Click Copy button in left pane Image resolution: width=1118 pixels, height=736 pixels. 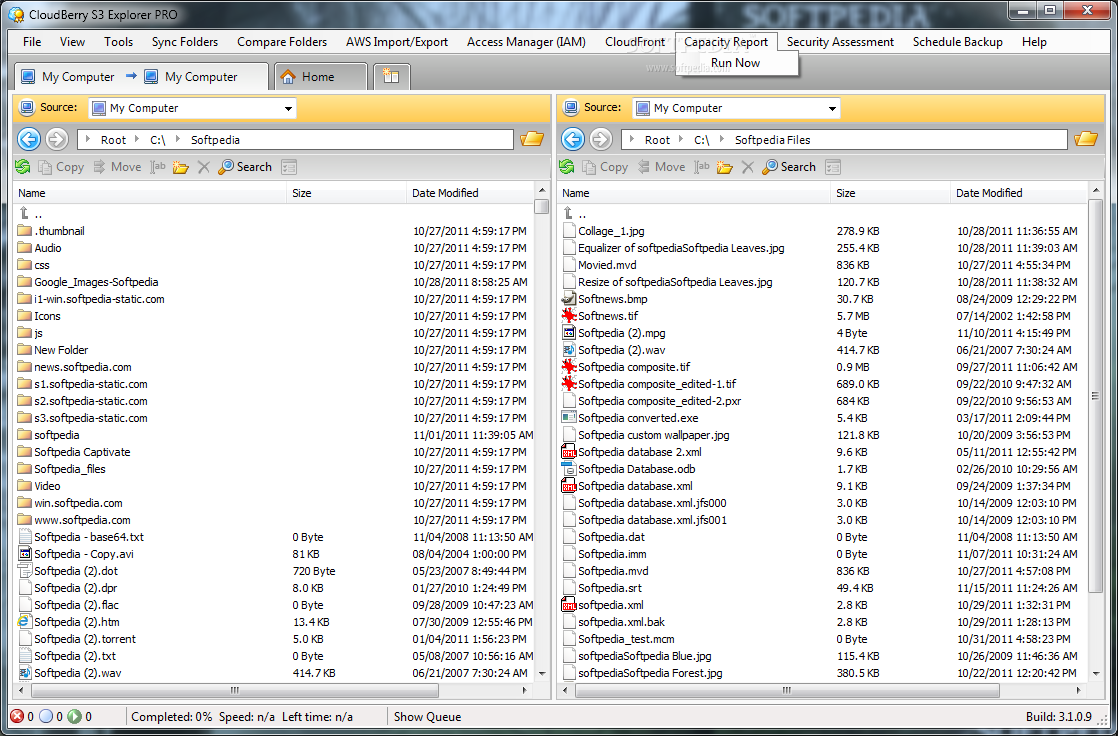pyautogui.click(x=61, y=167)
